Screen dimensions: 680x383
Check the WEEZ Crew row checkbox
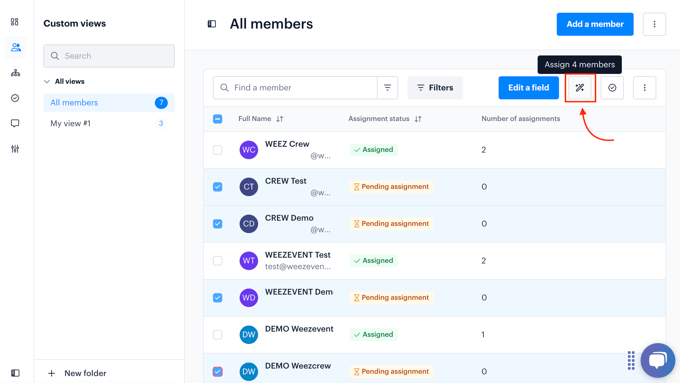click(218, 150)
